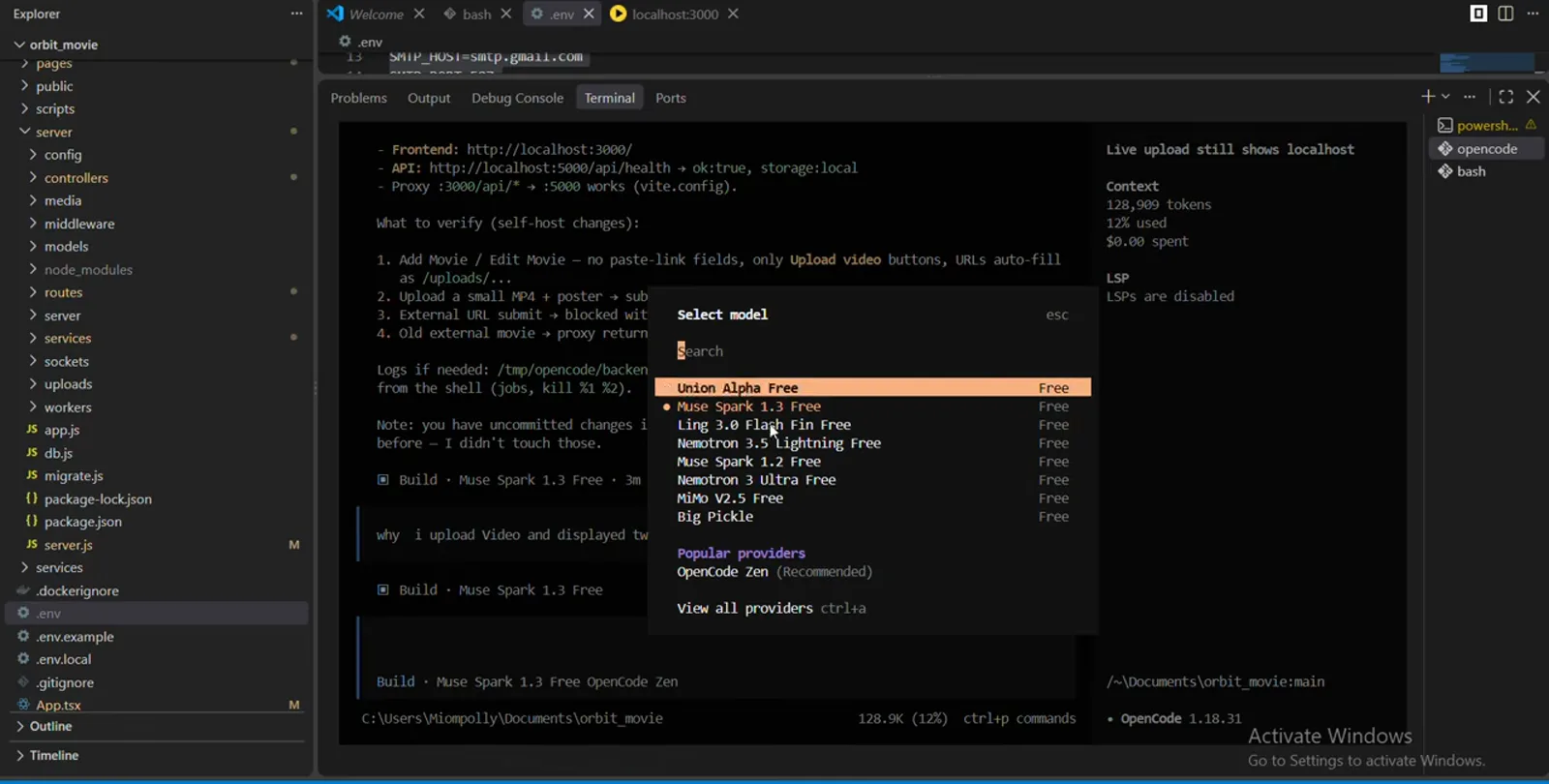
Task: Open Explorer more actions menu
Action: point(296,14)
